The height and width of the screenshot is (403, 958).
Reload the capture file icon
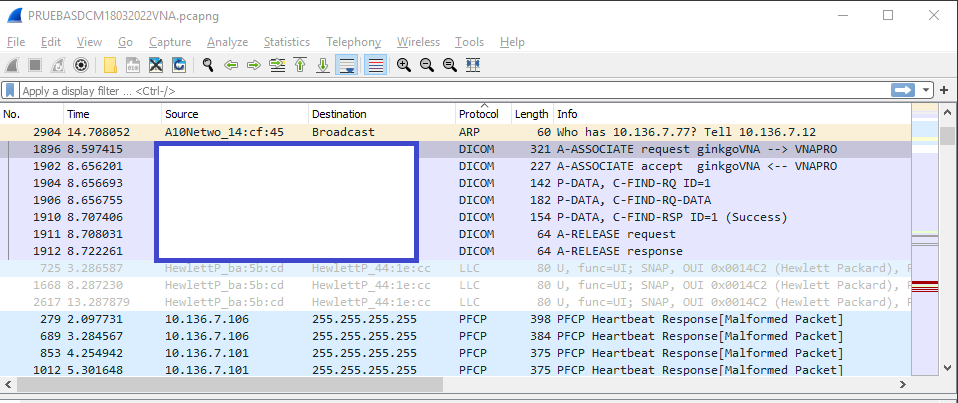(x=179, y=65)
